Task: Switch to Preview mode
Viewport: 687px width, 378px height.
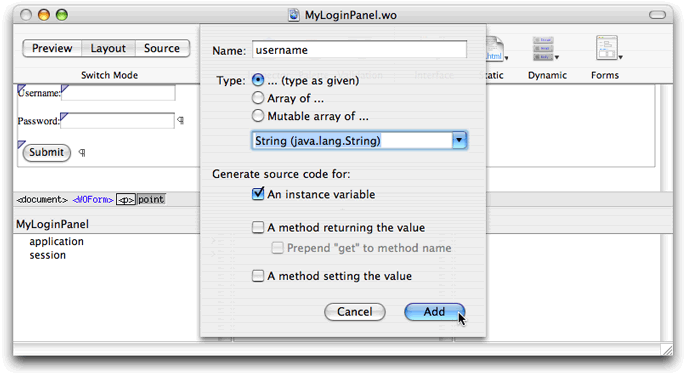Action: 52,48
